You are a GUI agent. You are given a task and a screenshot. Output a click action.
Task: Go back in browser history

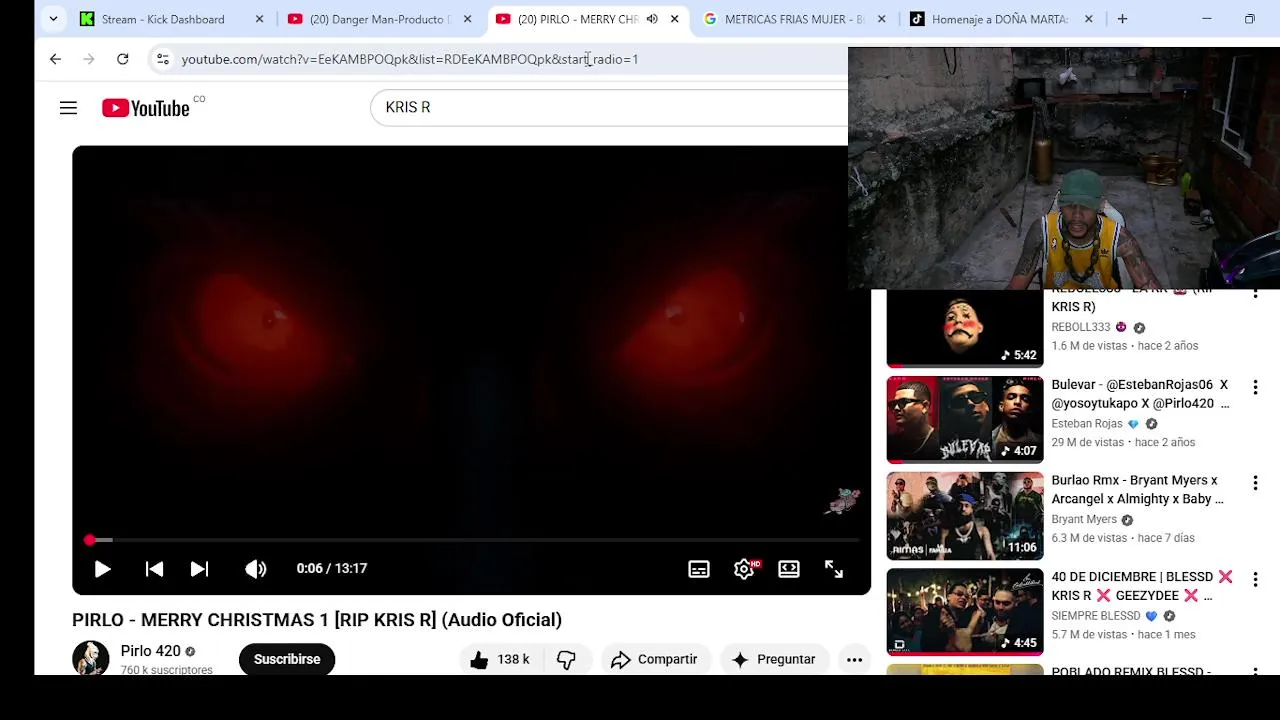coord(55,59)
